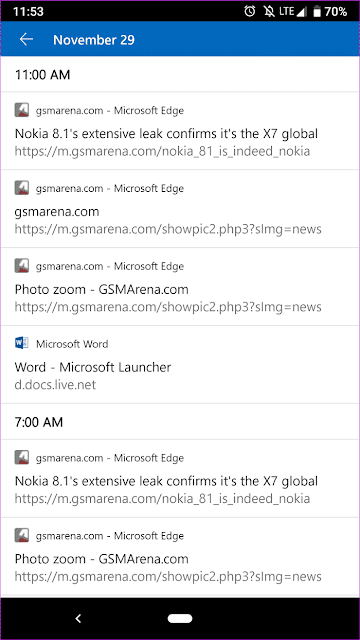The height and width of the screenshot is (640, 360).
Task: Tap the home pill navigation button
Action: coord(180,619)
